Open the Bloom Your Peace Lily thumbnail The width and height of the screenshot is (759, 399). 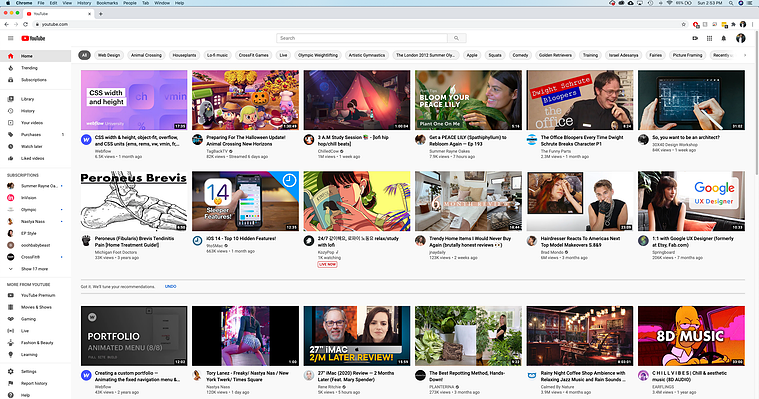pyautogui.click(x=469, y=100)
